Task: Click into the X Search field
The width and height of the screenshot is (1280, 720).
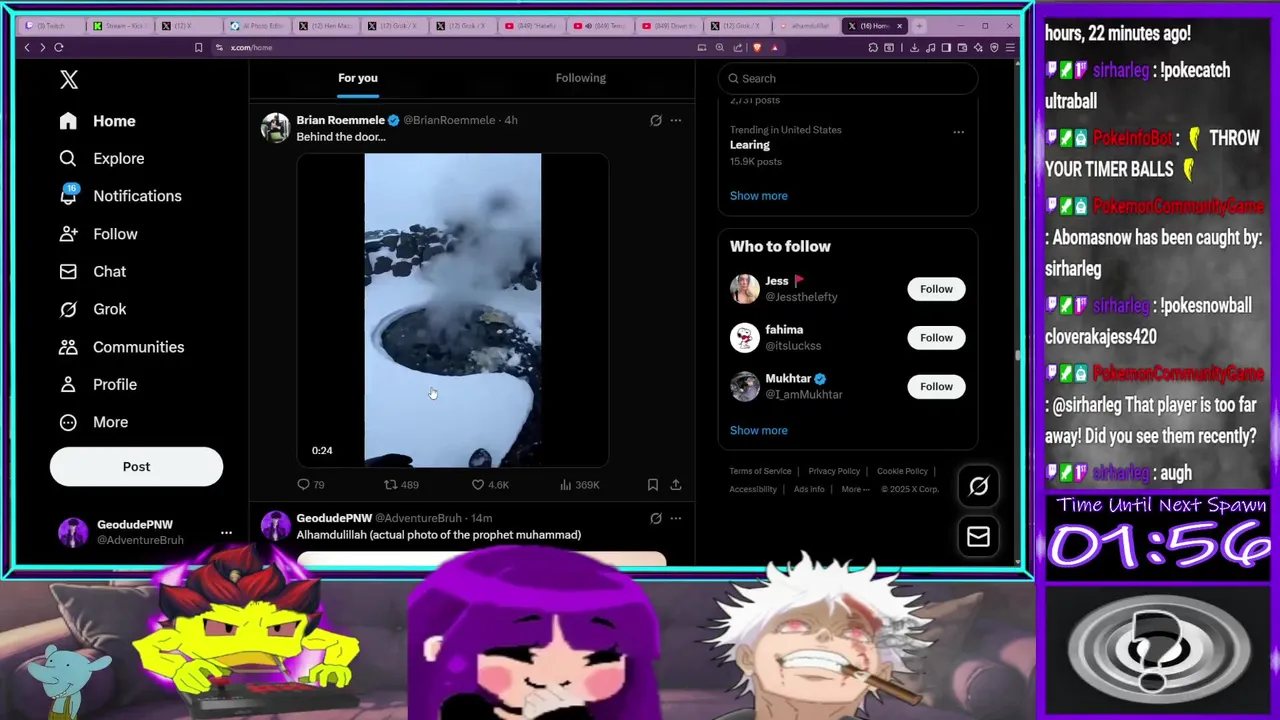Action: point(848,78)
